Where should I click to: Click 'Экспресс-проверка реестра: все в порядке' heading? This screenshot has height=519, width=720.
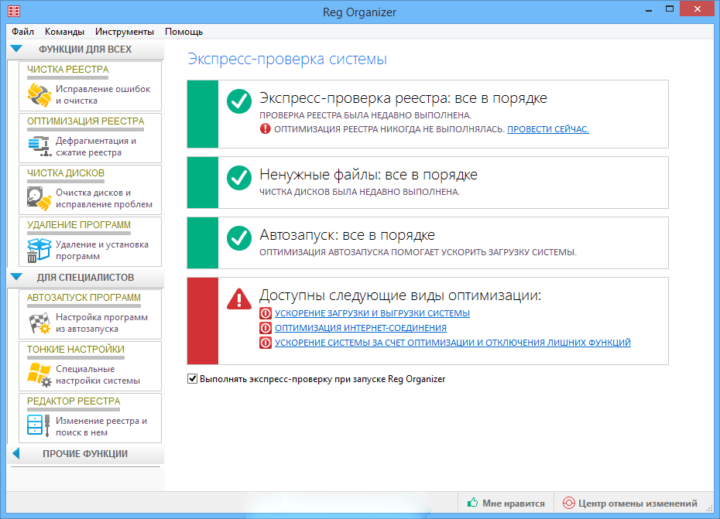(x=403, y=98)
